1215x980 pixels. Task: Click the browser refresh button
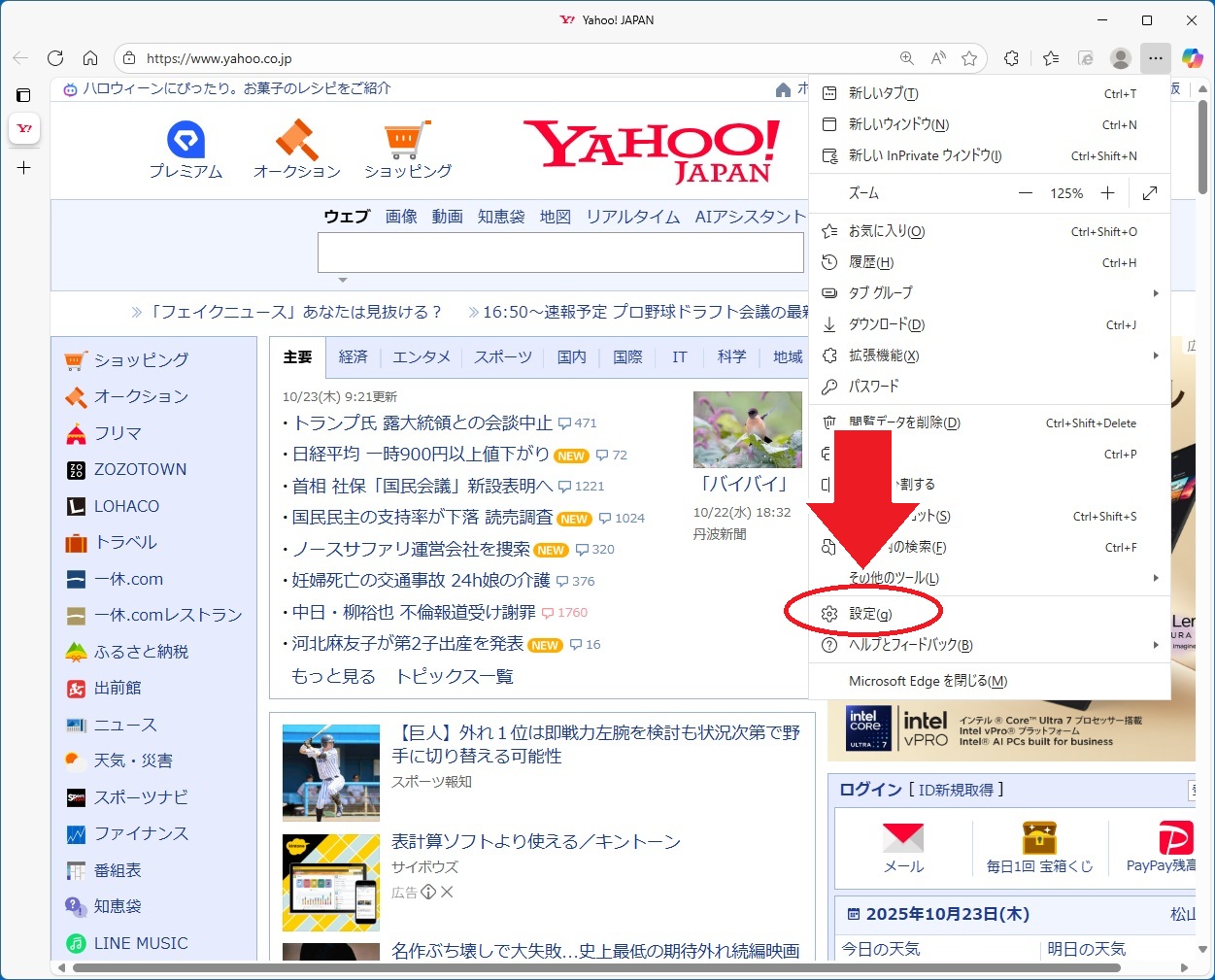pyautogui.click(x=55, y=58)
